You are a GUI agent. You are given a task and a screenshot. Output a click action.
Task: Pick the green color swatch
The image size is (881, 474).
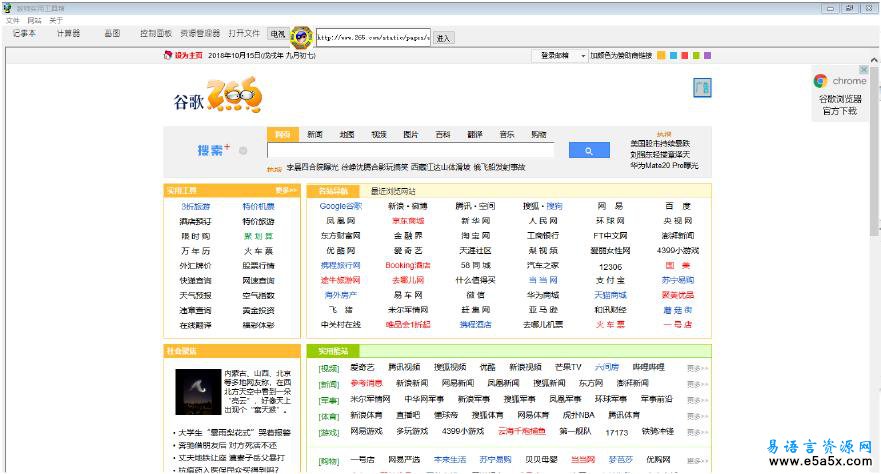coord(696,55)
